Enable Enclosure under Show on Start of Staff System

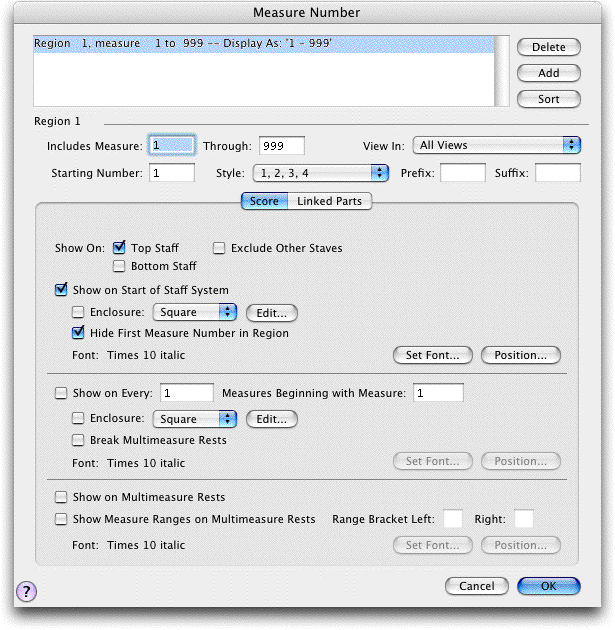(x=78, y=312)
